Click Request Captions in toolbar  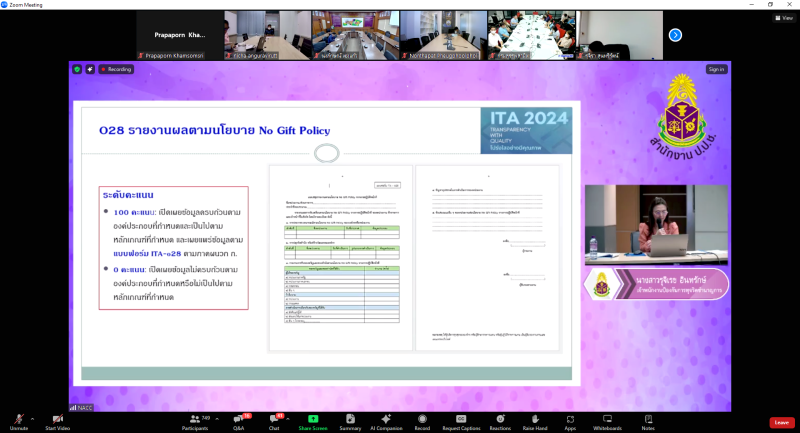click(x=461, y=420)
